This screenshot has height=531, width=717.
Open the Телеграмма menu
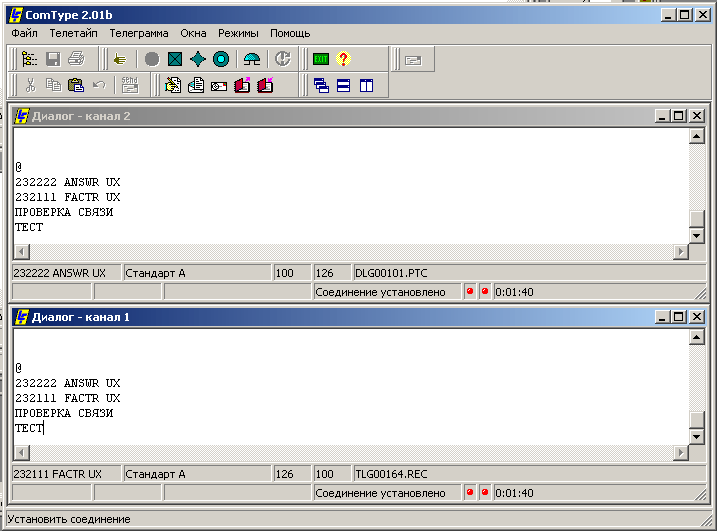pyautogui.click(x=139, y=33)
